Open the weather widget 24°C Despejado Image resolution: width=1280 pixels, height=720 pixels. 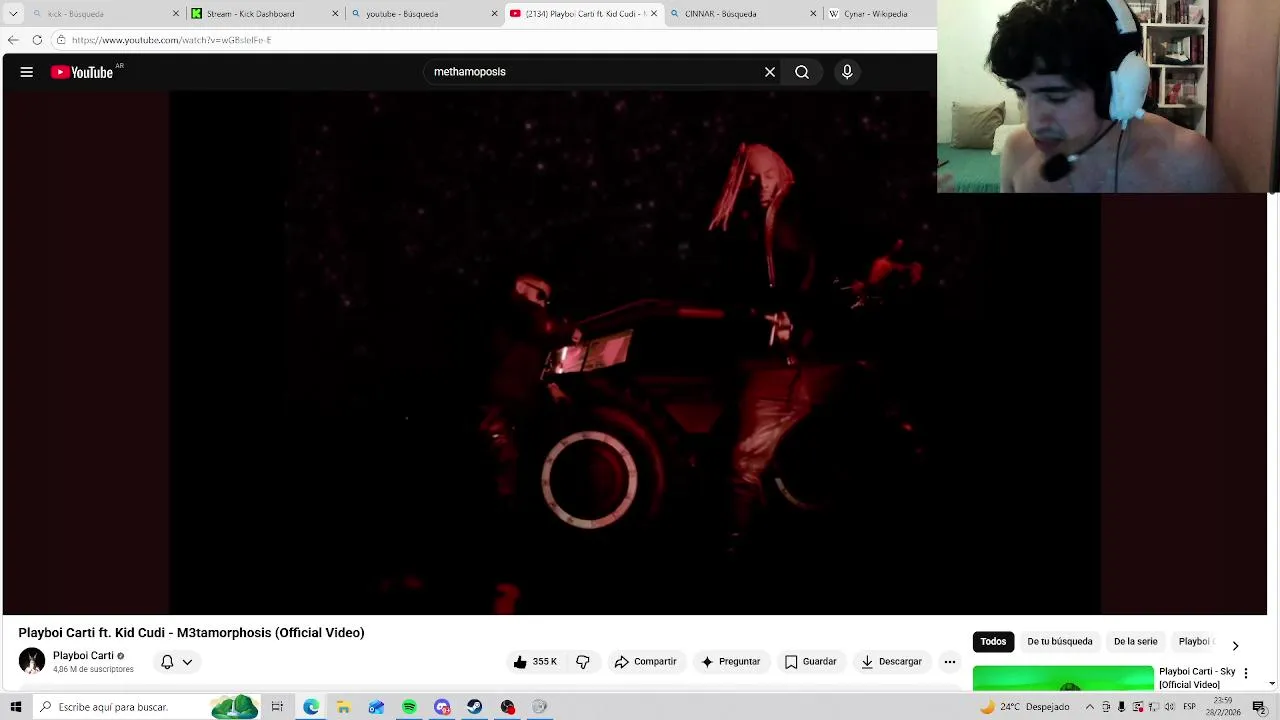pyautogui.click(x=1025, y=707)
